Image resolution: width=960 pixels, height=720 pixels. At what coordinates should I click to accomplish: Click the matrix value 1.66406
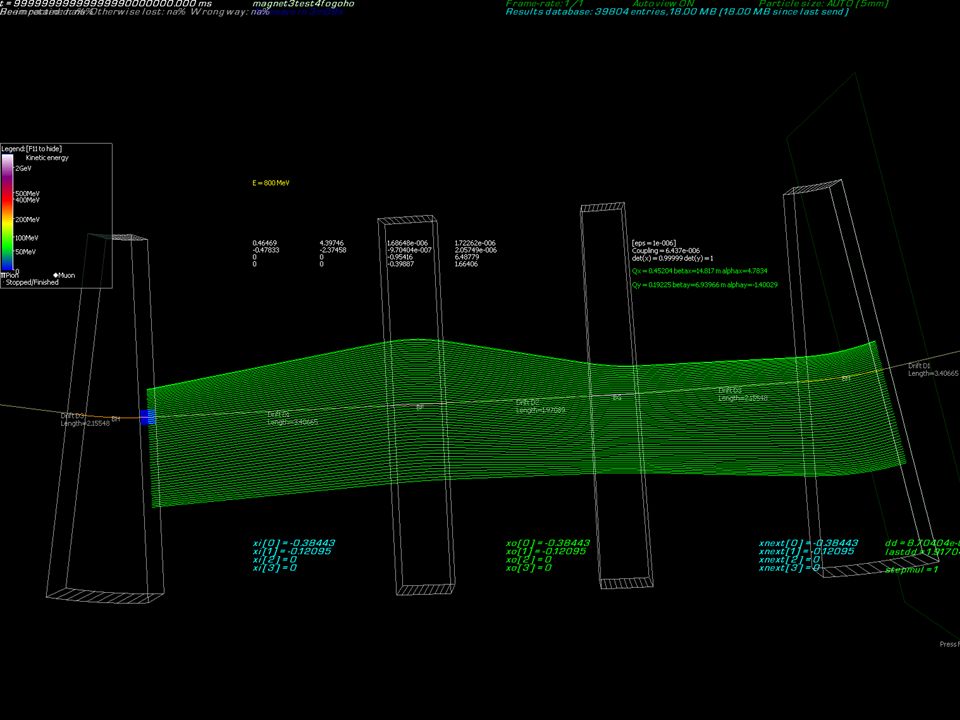coord(467,264)
